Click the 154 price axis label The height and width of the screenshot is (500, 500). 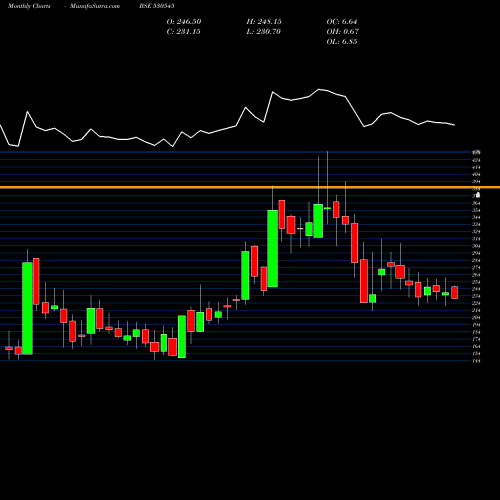click(476, 353)
